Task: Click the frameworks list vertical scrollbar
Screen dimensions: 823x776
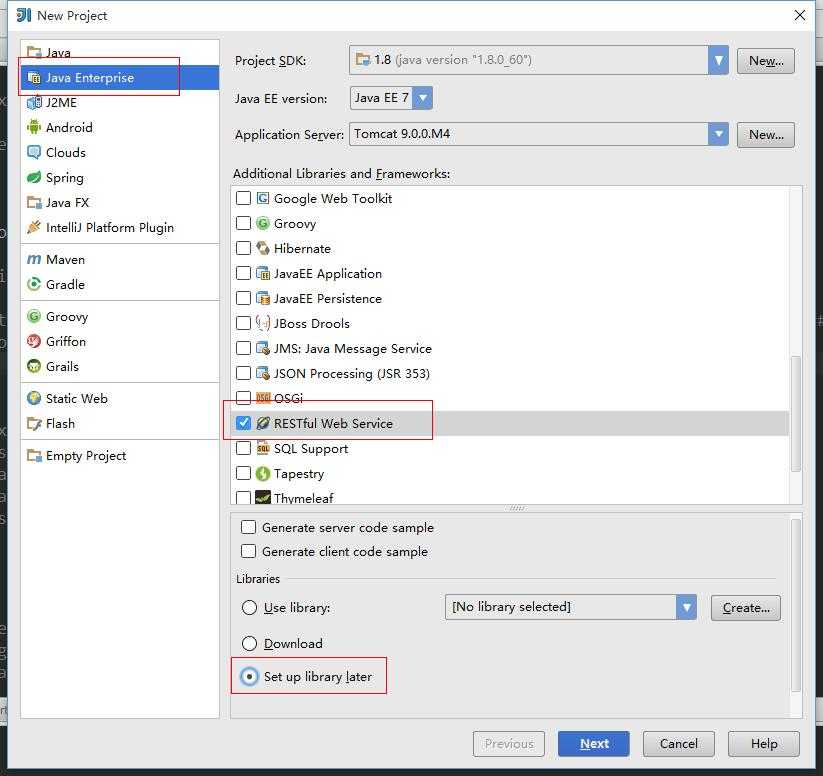Action: tap(796, 414)
